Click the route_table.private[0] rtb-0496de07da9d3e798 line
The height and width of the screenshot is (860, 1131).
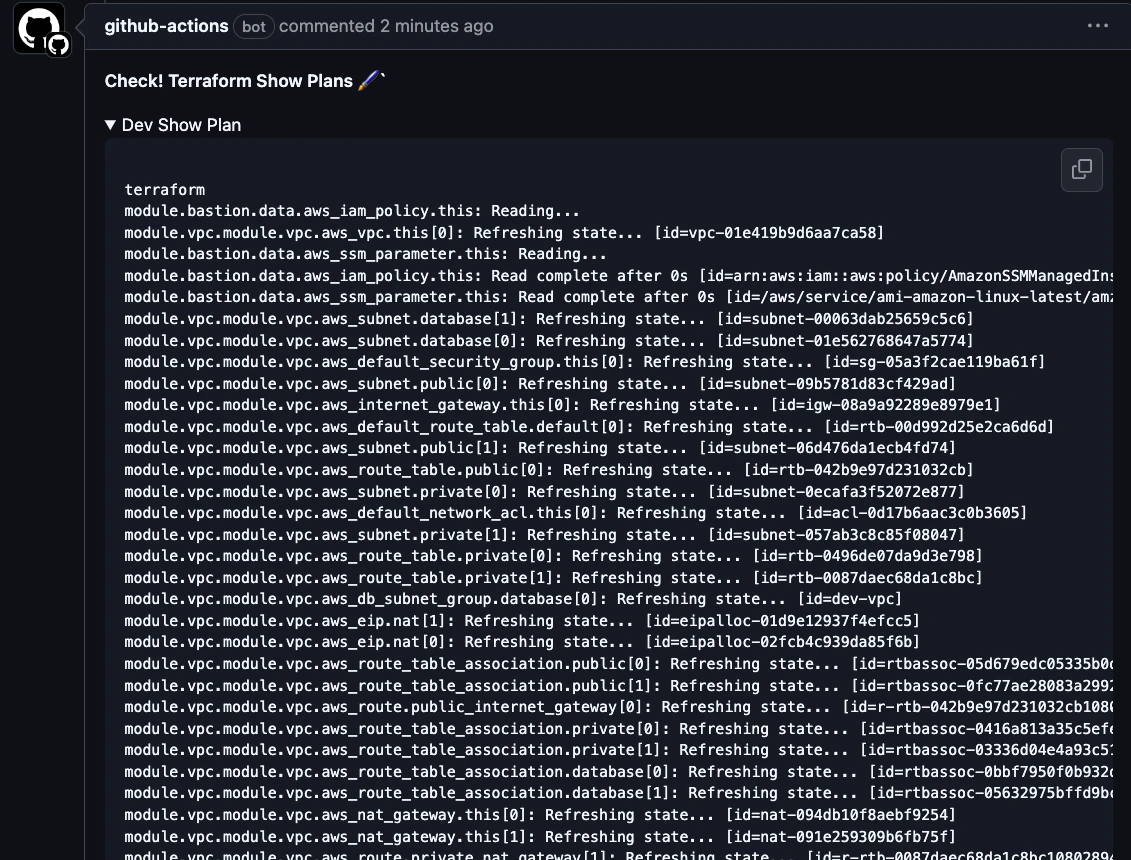[553, 556]
